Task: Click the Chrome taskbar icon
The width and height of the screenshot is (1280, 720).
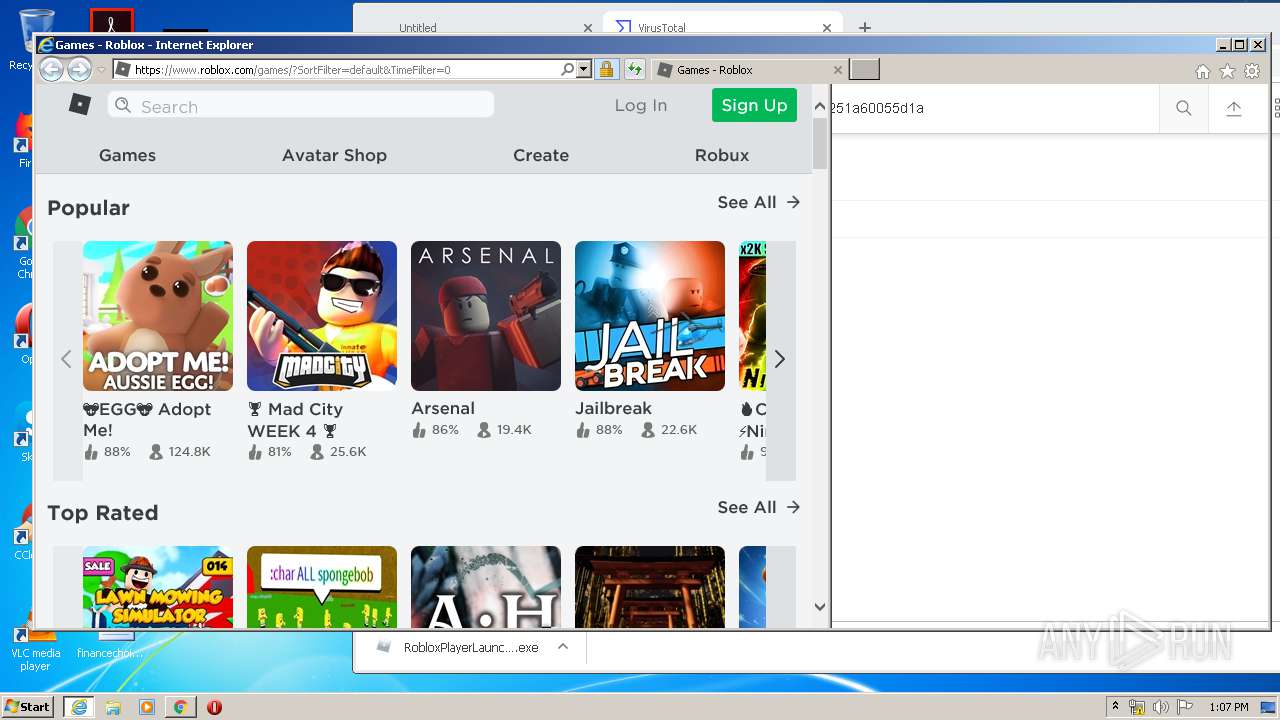Action: 180,707
